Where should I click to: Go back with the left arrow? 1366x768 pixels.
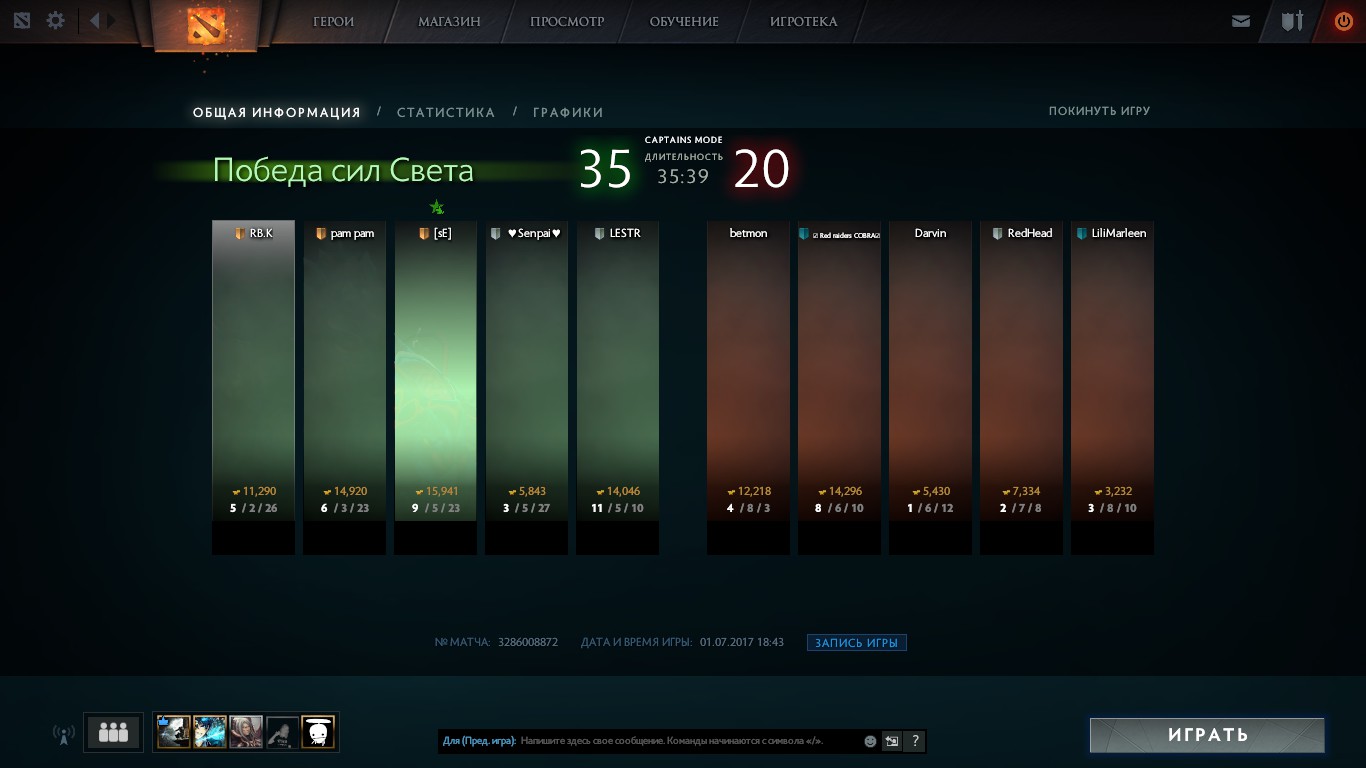point(94,20)
